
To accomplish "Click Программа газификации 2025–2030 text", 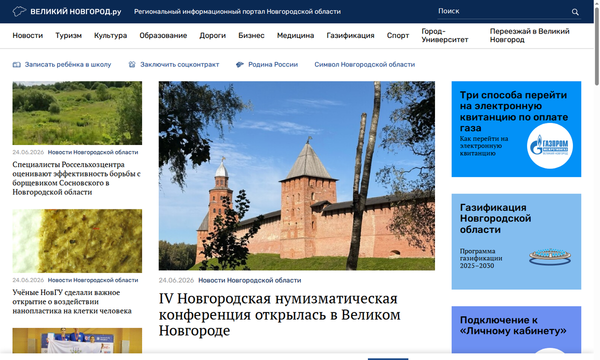I will 481,258.
